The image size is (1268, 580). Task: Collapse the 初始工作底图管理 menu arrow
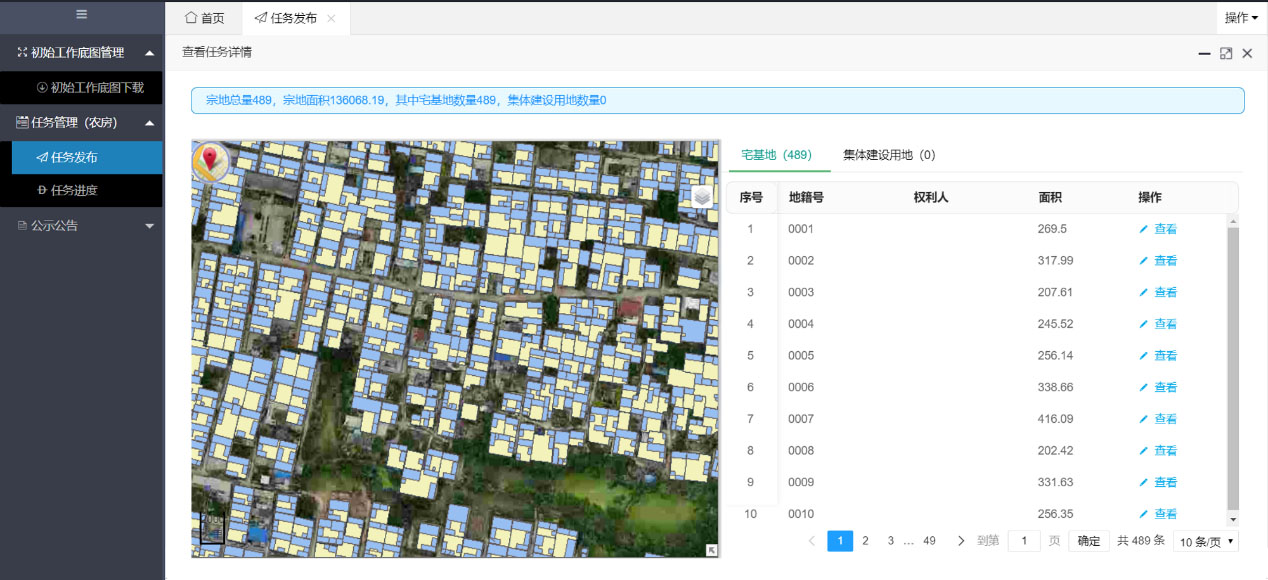149,52
